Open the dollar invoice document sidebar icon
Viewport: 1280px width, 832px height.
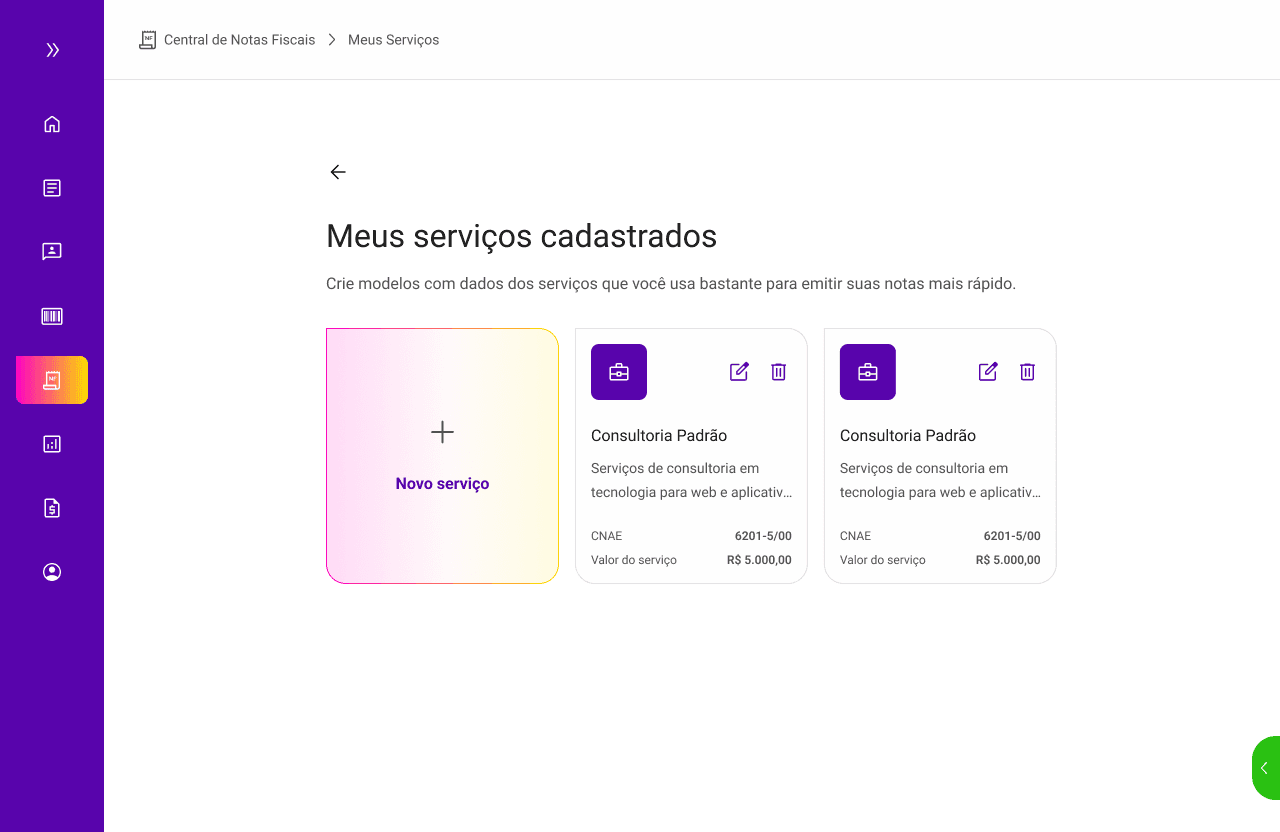[52, 508]
